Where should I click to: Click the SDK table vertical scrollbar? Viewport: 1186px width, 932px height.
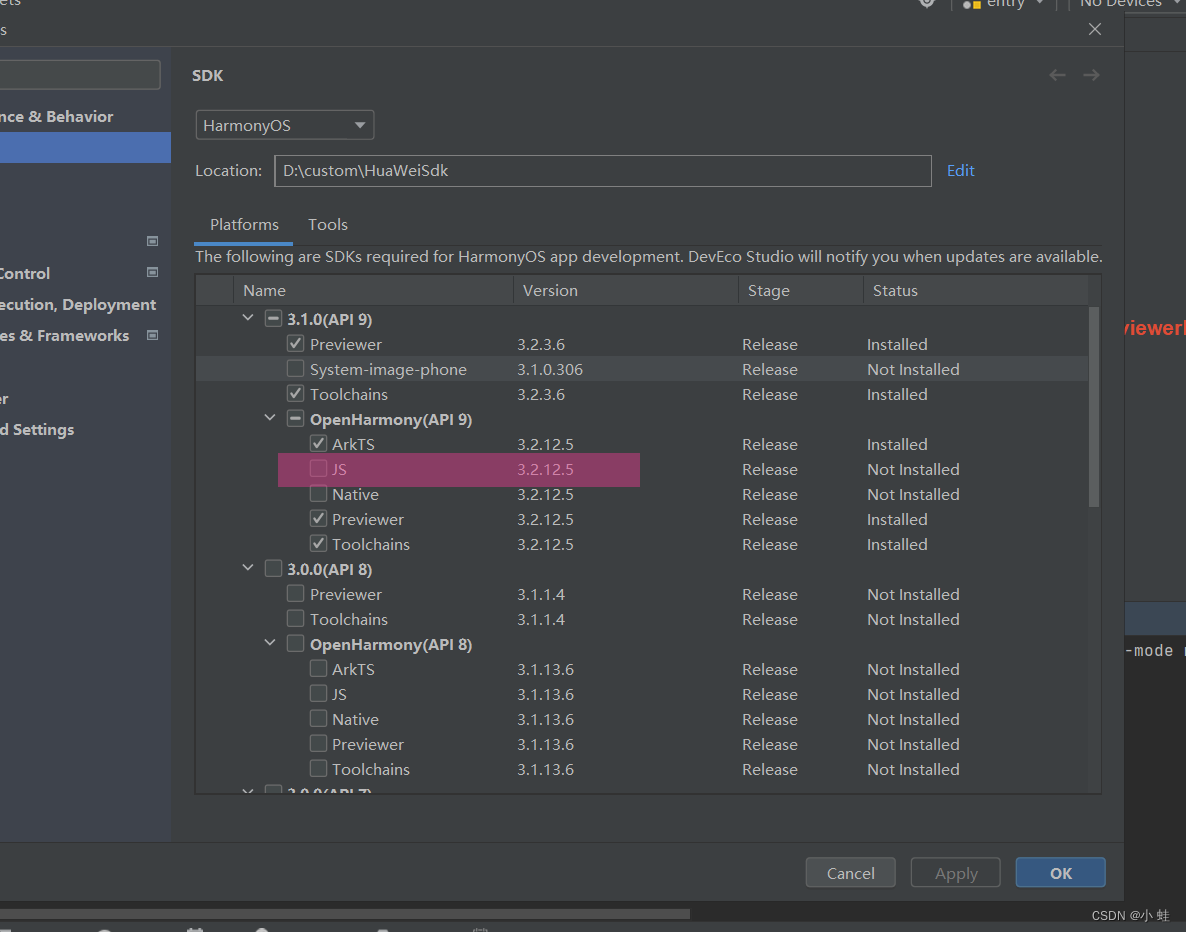tap(1094, 406)
